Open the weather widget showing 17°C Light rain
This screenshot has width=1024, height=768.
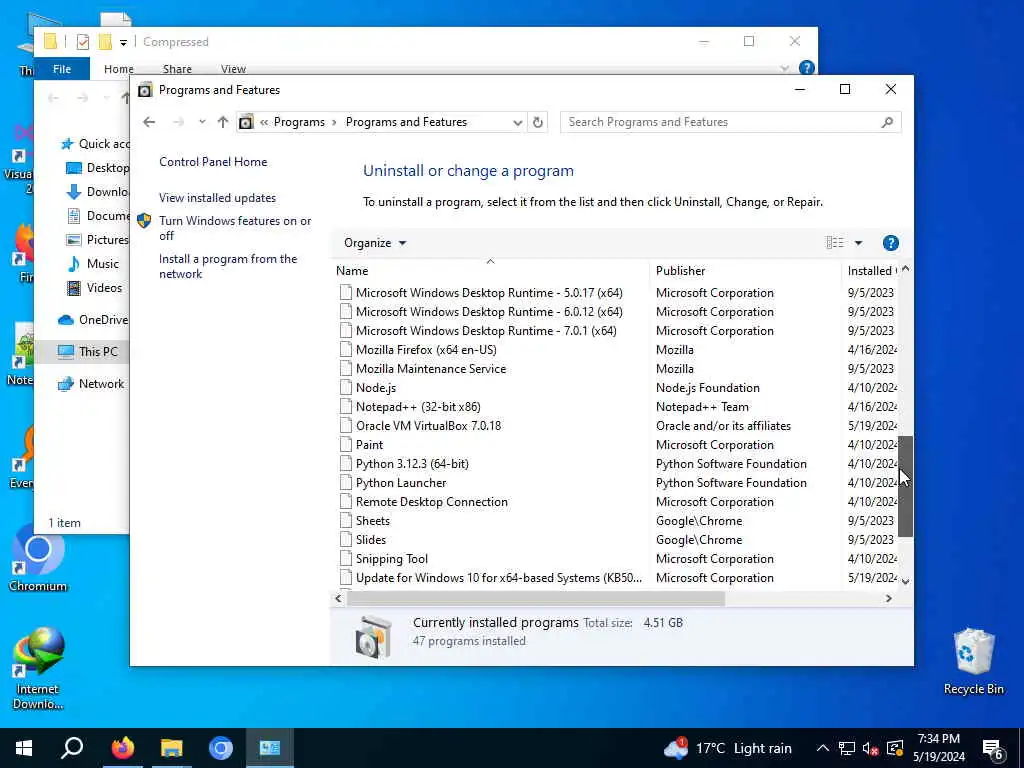pyautogui.click(x=728, y=748)
